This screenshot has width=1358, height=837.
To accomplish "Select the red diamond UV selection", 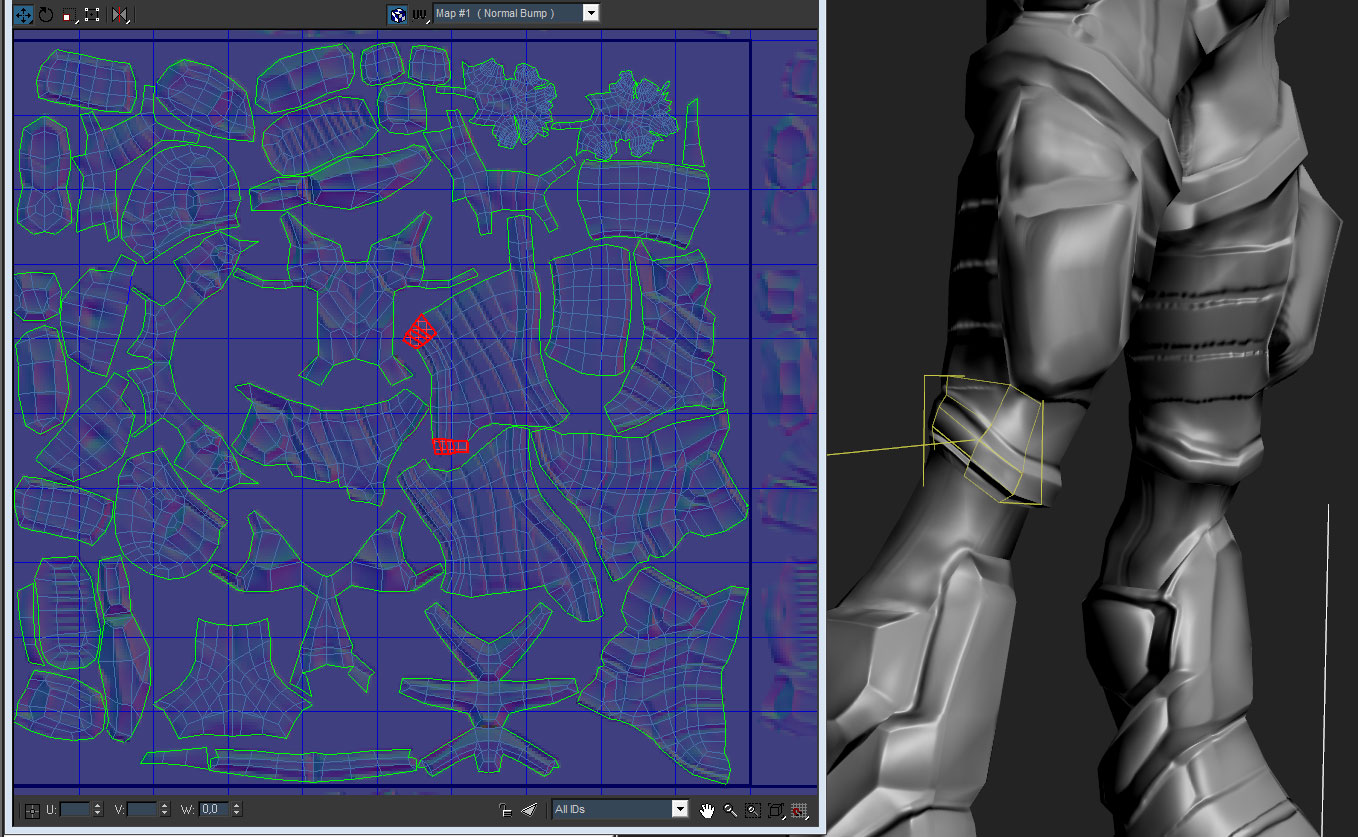I will tap(421, 333).
